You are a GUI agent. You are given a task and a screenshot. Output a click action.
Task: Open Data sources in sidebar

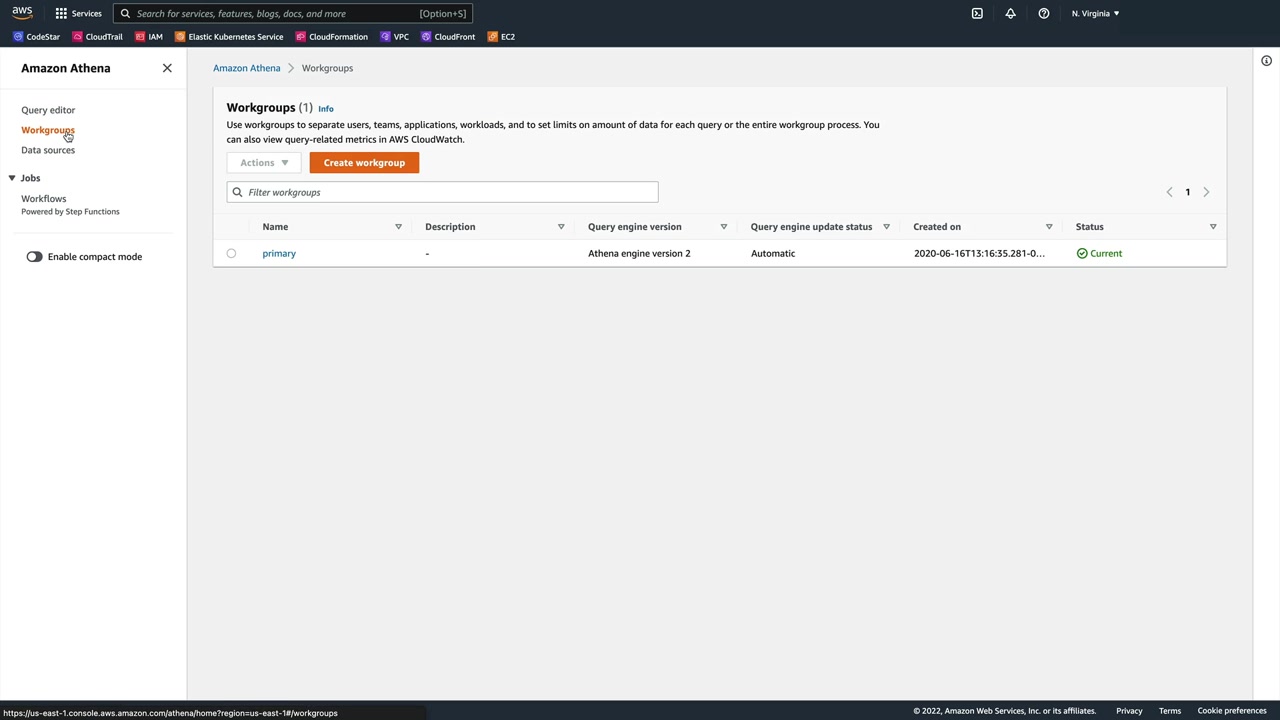pos(48,150)
